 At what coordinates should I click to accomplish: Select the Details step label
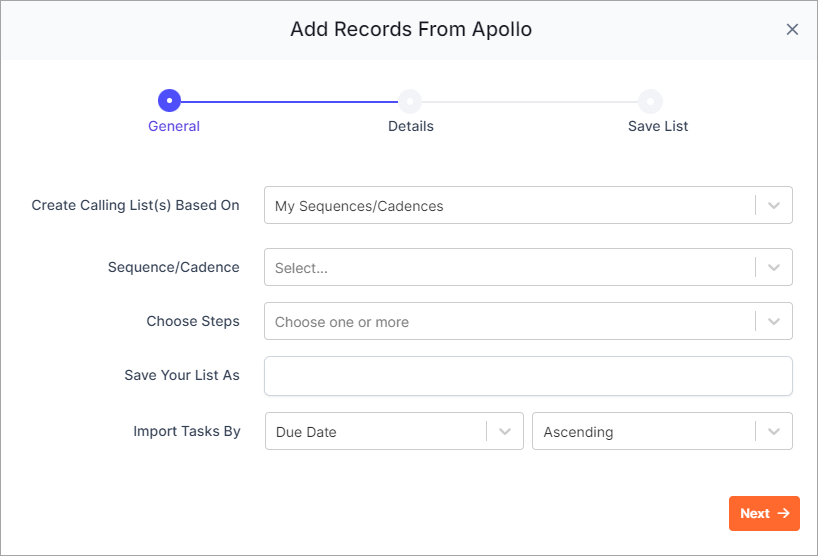pyautogui.click(x=411, y=126)
